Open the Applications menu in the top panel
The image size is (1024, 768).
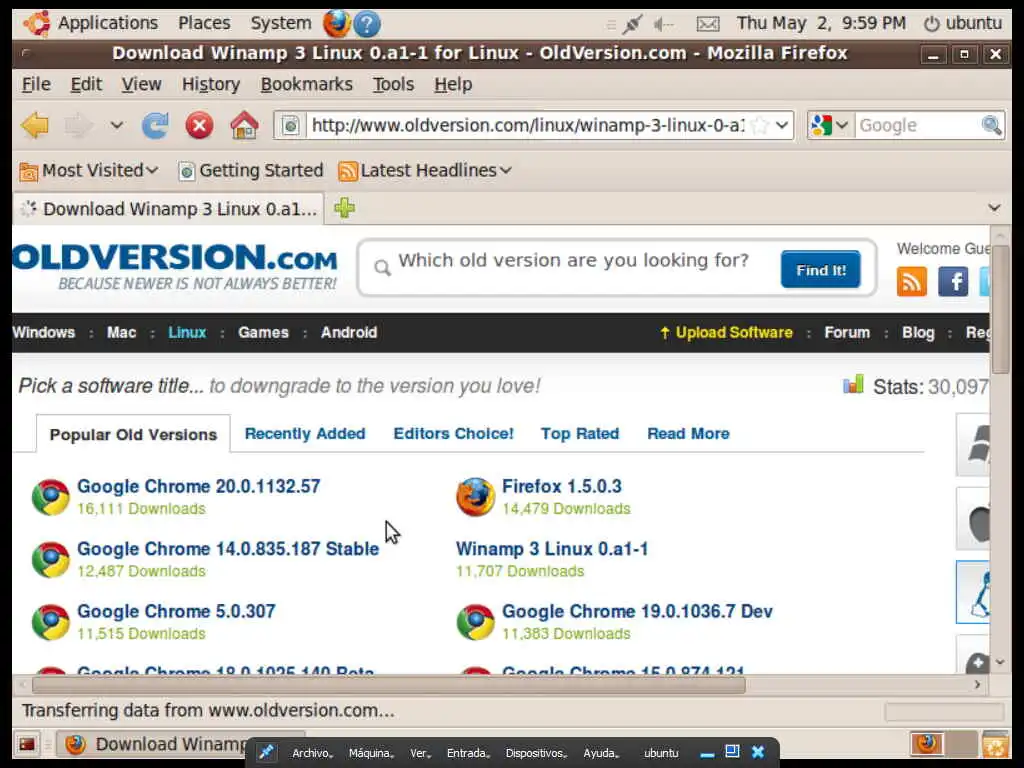pyautogui.click(x=108, y=24)
